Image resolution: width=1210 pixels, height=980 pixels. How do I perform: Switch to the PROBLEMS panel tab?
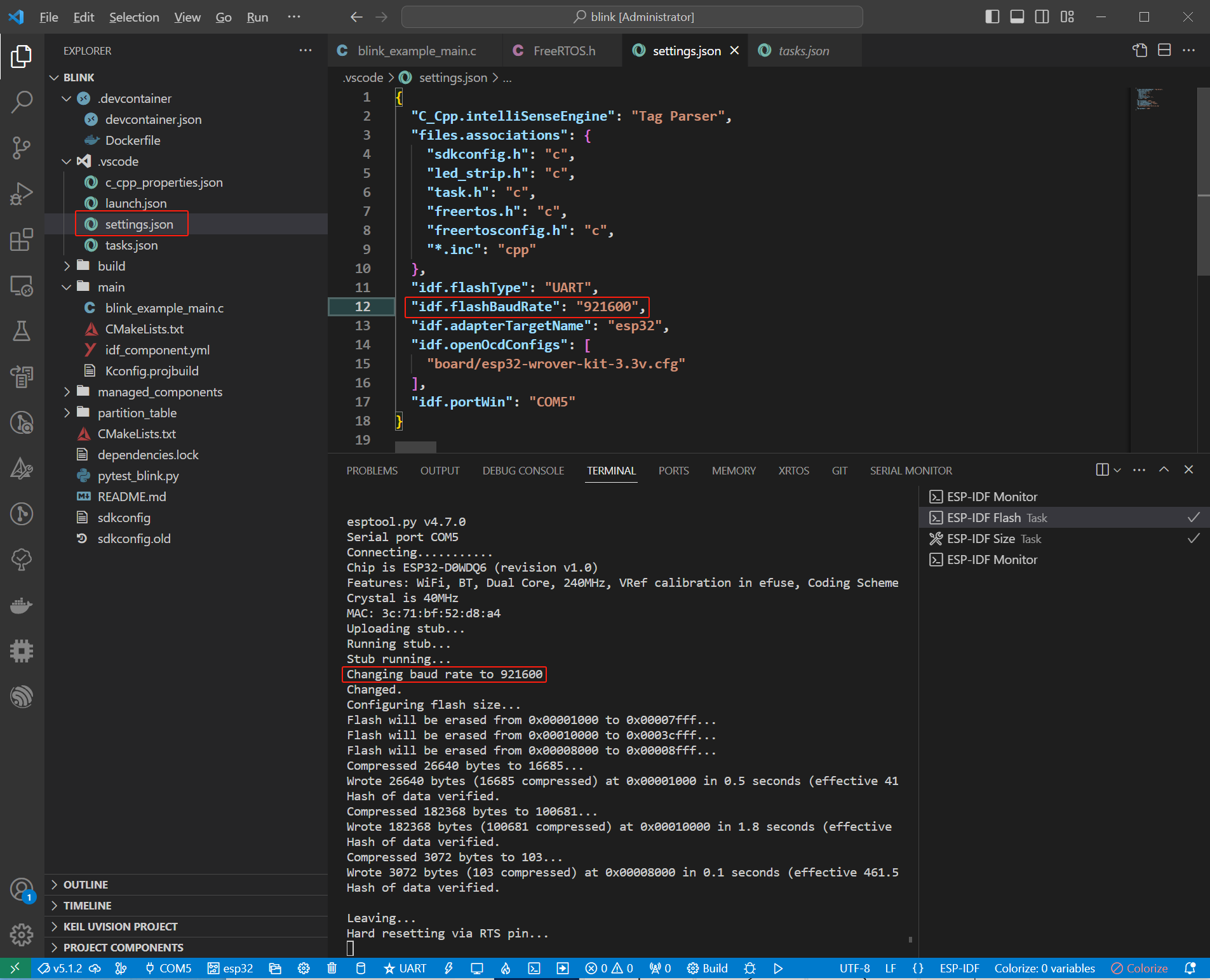(372, 471)
